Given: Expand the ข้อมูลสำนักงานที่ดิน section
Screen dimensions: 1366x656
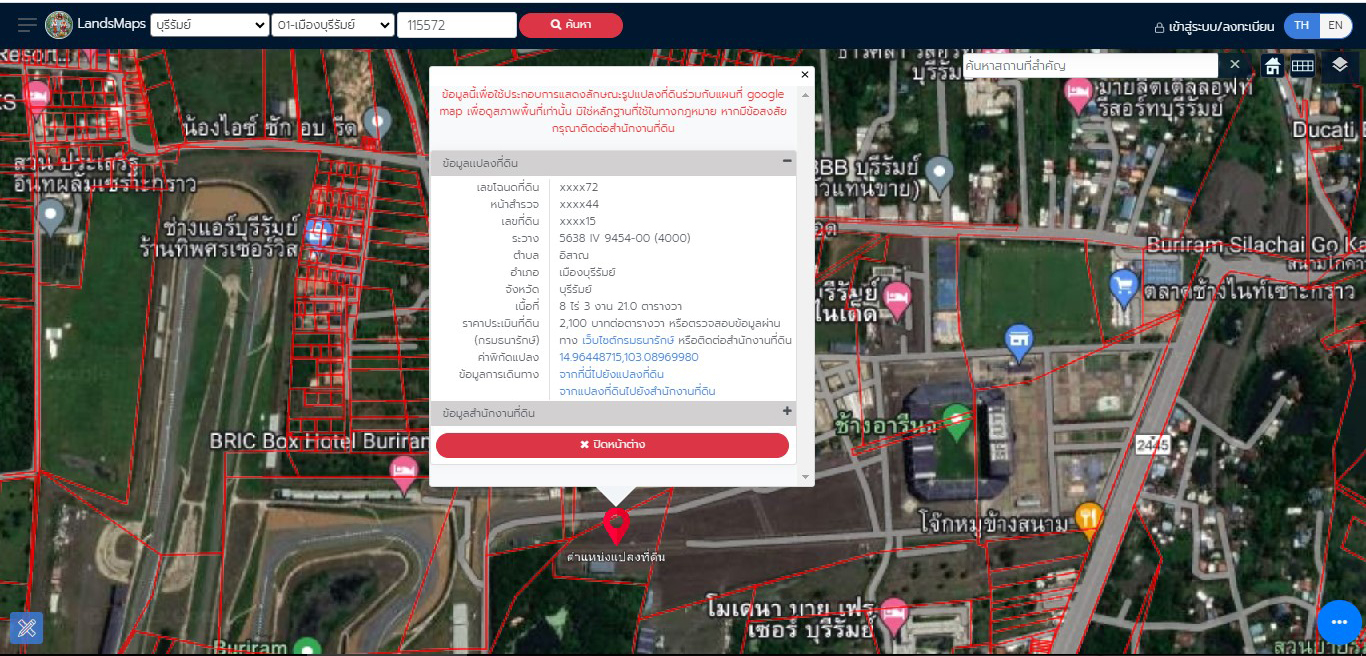Looking at the screenshot, I should 786,412.
